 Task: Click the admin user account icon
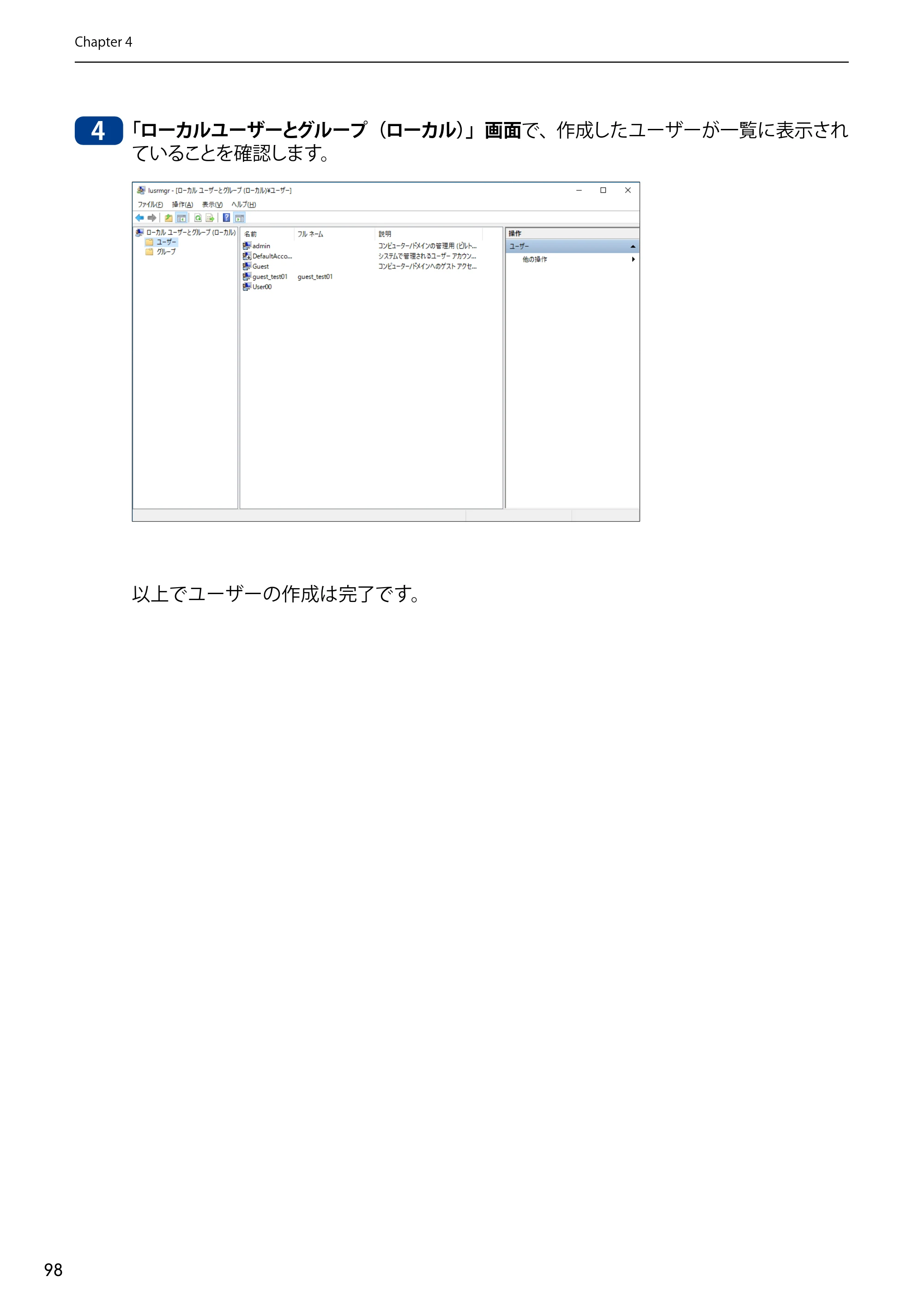coord(247,246)
